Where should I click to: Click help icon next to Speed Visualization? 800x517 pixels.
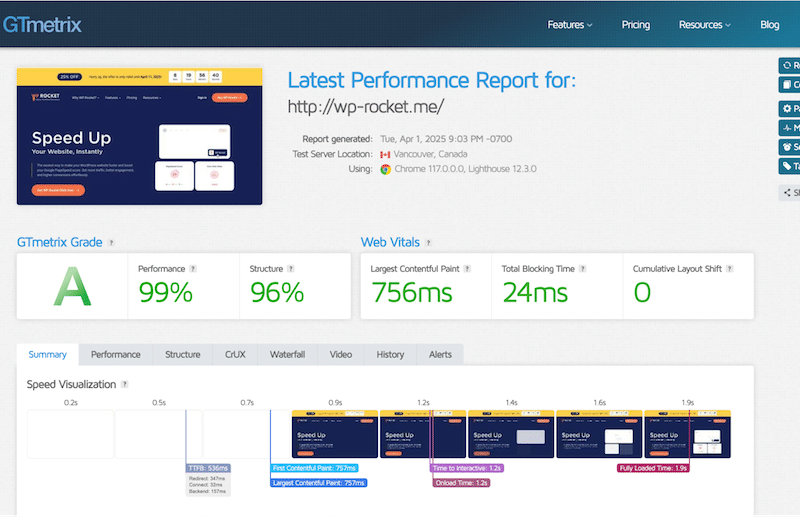coord(125,384)
